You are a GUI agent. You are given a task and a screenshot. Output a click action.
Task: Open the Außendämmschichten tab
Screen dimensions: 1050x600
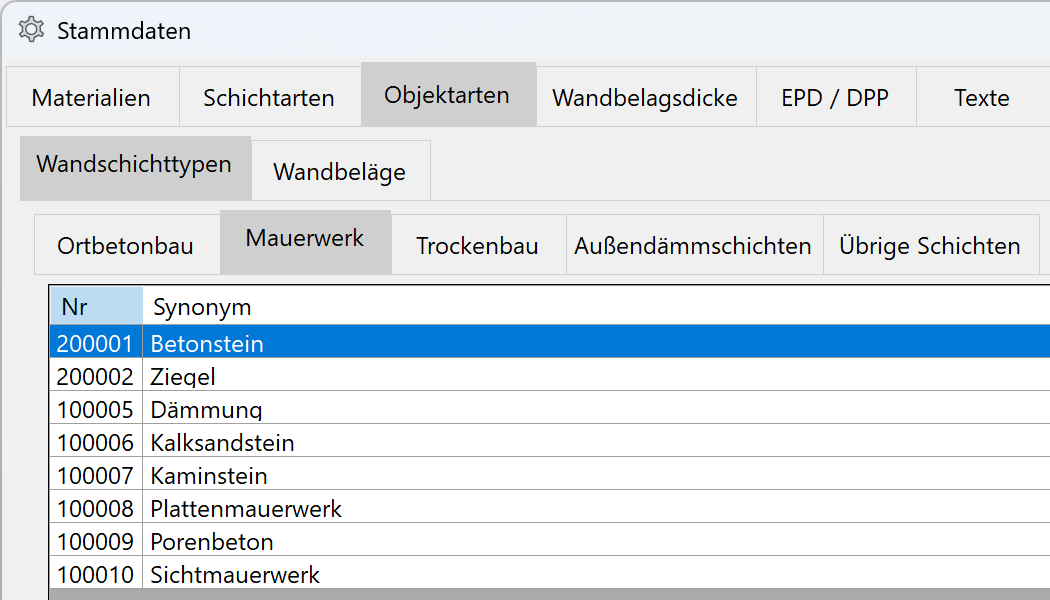pos(692,246)
